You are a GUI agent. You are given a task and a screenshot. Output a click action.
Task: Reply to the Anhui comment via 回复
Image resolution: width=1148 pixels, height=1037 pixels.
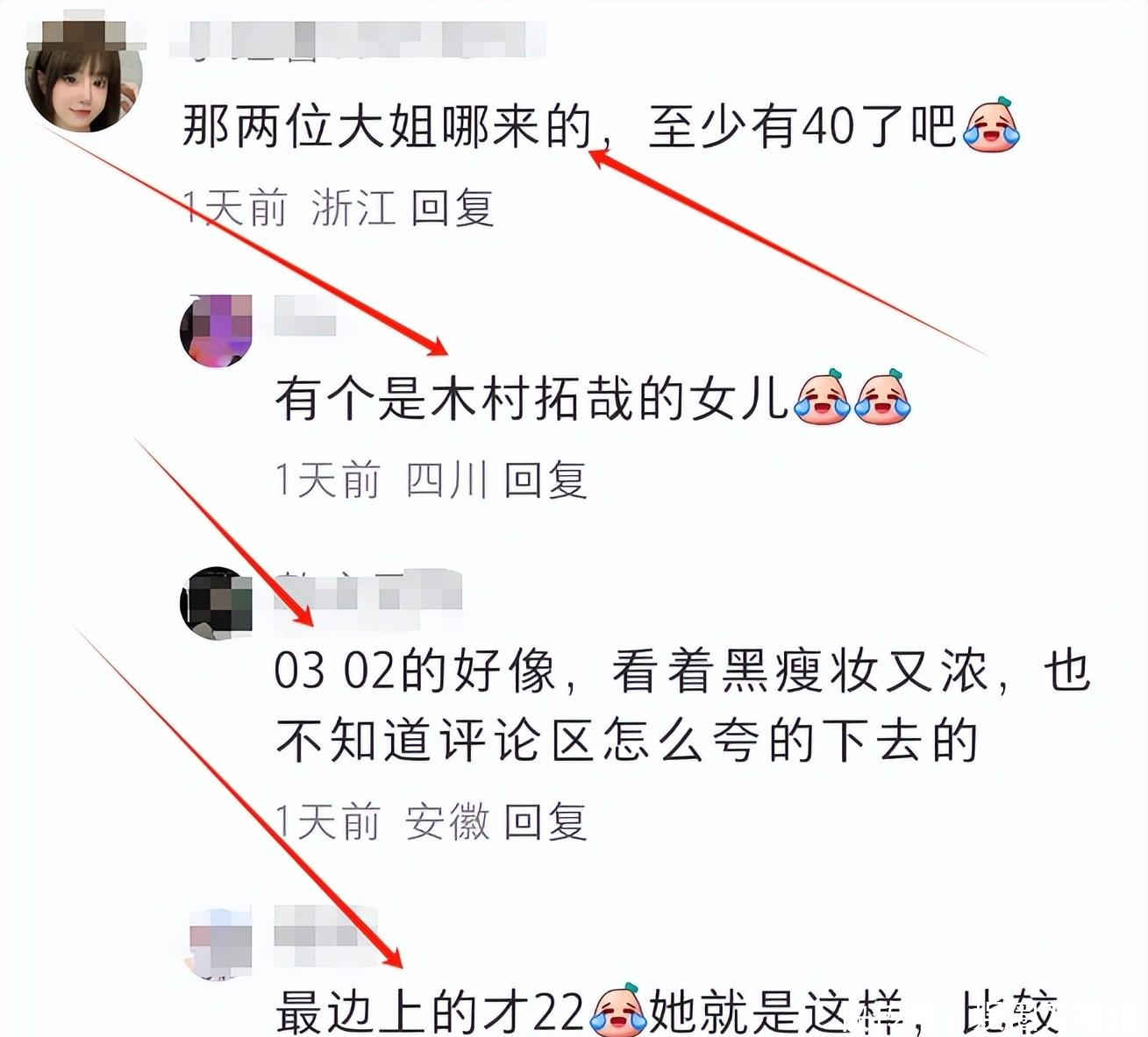[x=545, y=821]
